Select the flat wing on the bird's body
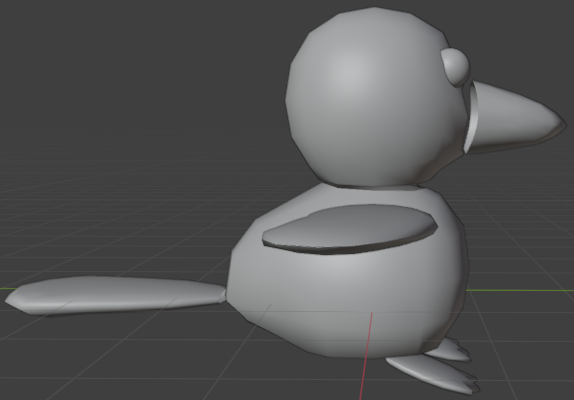The width and height of the screenshot is (574, 400). (x=350, y=229)
